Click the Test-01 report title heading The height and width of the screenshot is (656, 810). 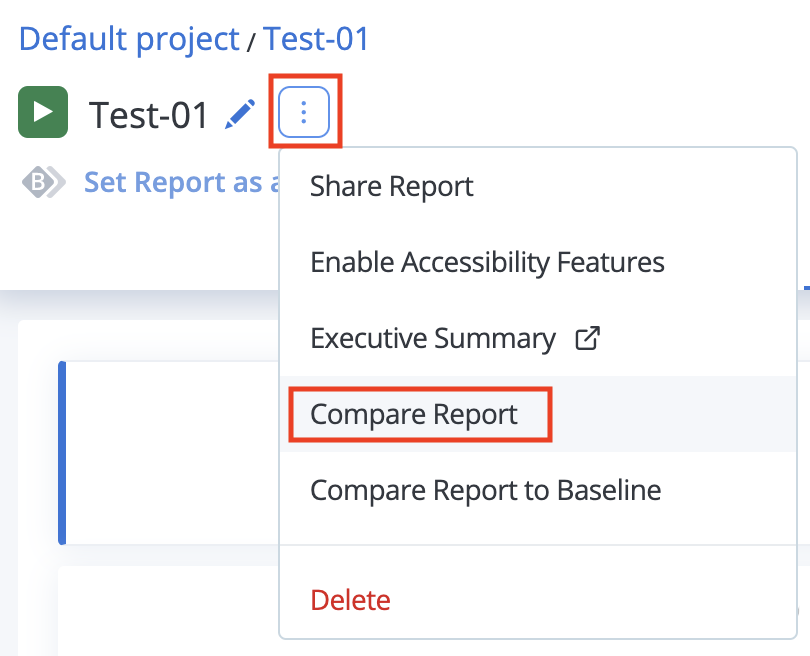pyautogui.click(x=148, y=115)
